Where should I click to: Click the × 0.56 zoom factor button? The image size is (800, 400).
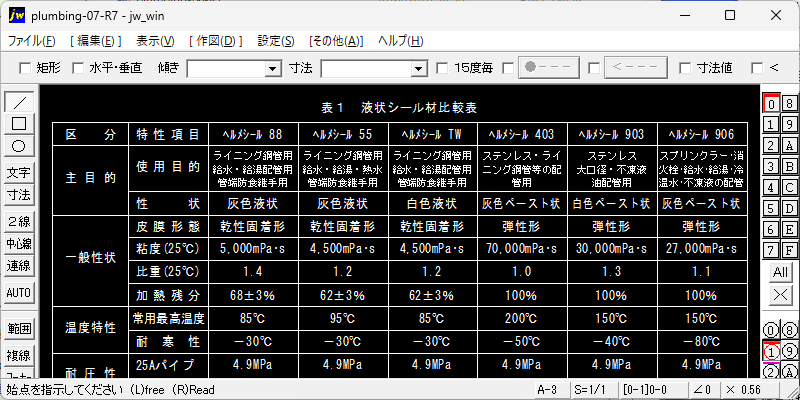click(x=749, y=390)
